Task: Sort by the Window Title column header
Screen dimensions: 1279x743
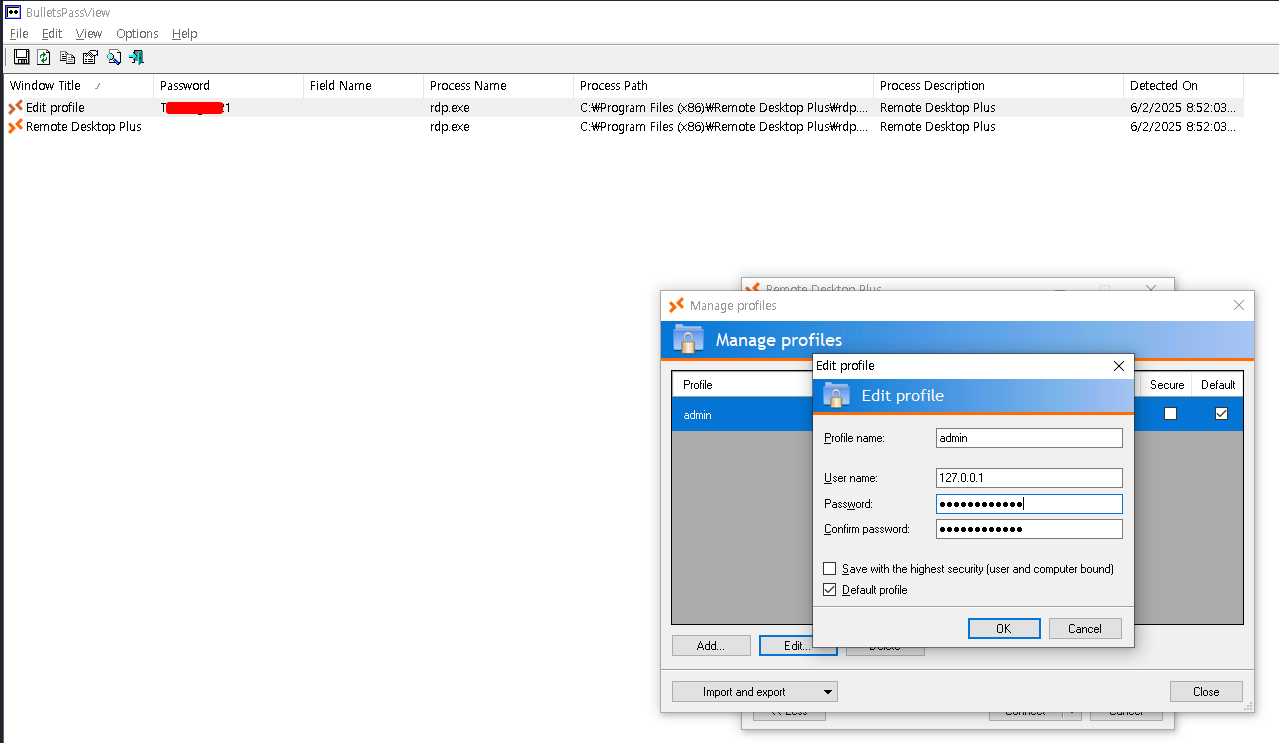Action: click(78, 86)
